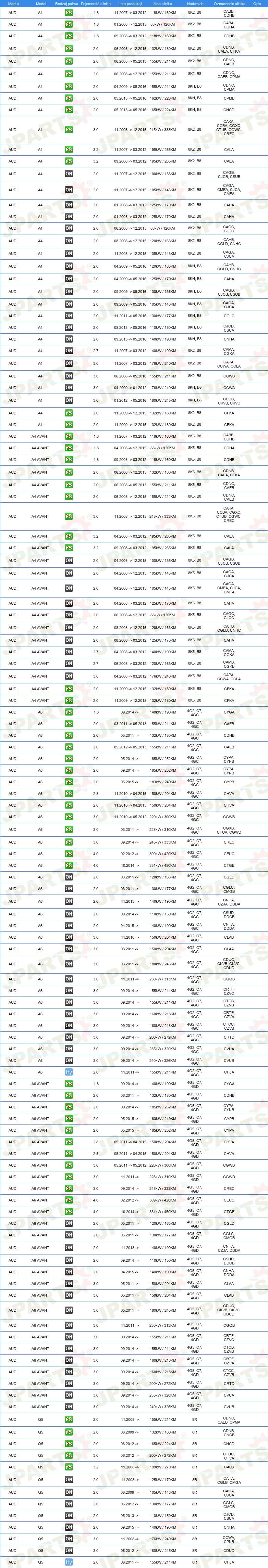Click petrol icon in A4 CPMB row
268x1568 pixels.
click(69, 98)
